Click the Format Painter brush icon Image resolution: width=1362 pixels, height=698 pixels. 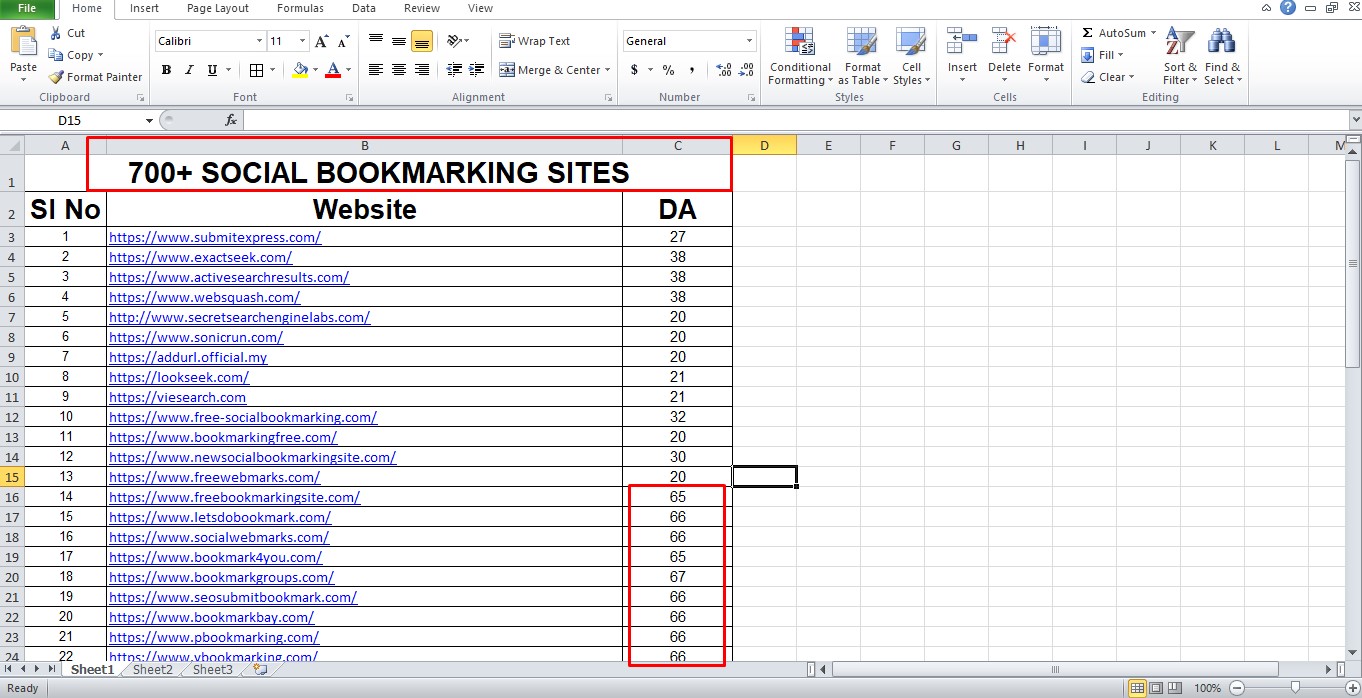[x=57, y=77]
